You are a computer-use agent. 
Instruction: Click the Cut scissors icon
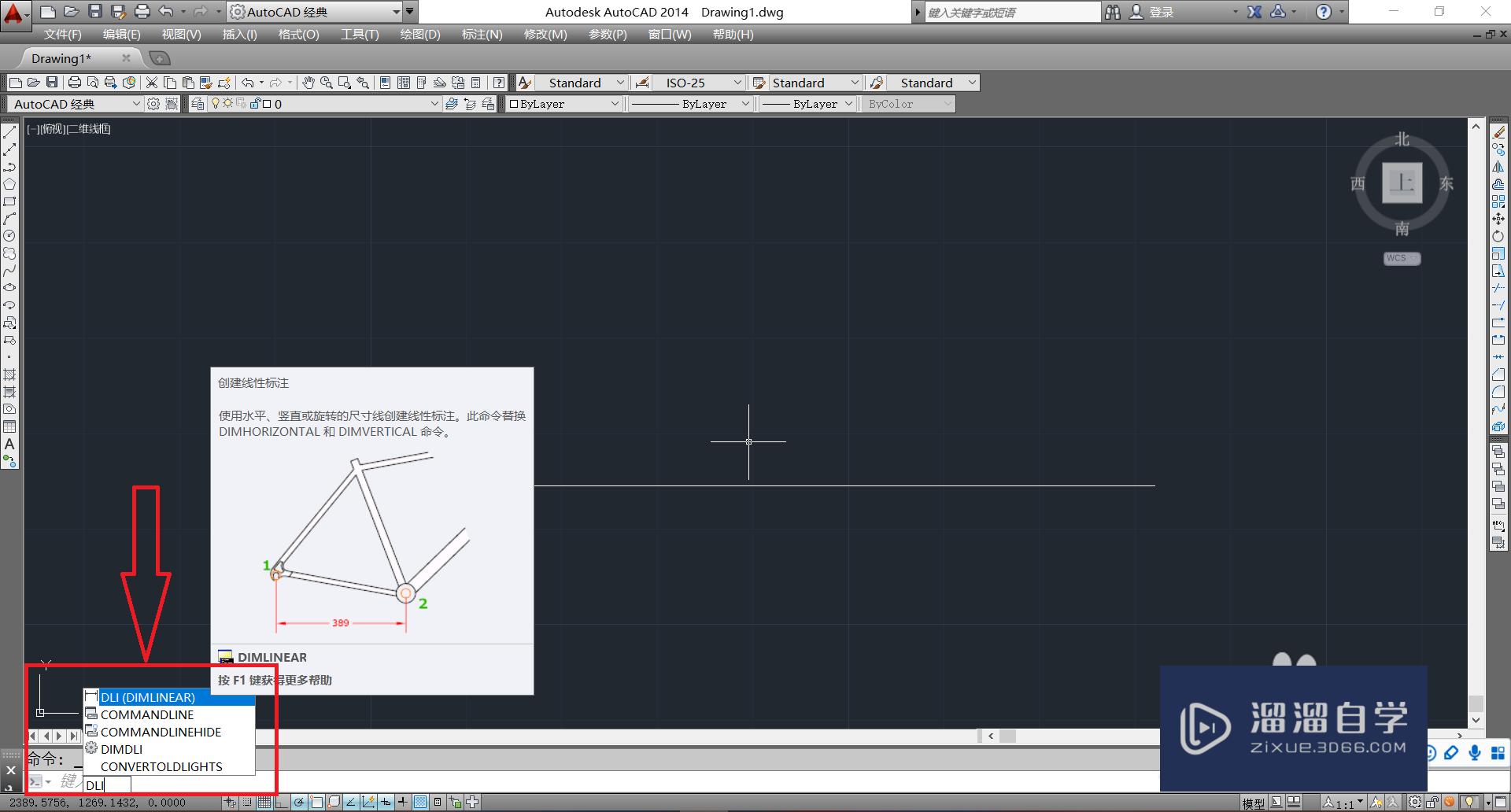point(152,83)
